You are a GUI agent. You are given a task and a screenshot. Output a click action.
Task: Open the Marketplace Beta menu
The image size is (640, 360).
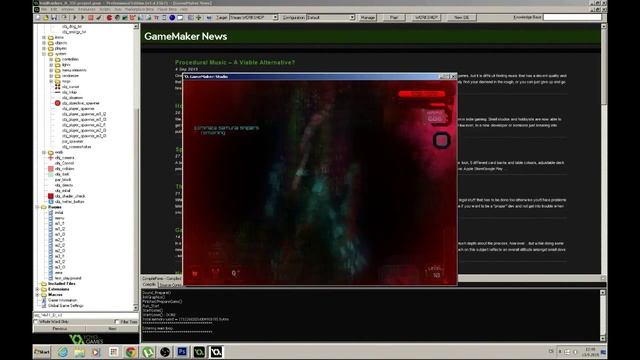(139, 9)
